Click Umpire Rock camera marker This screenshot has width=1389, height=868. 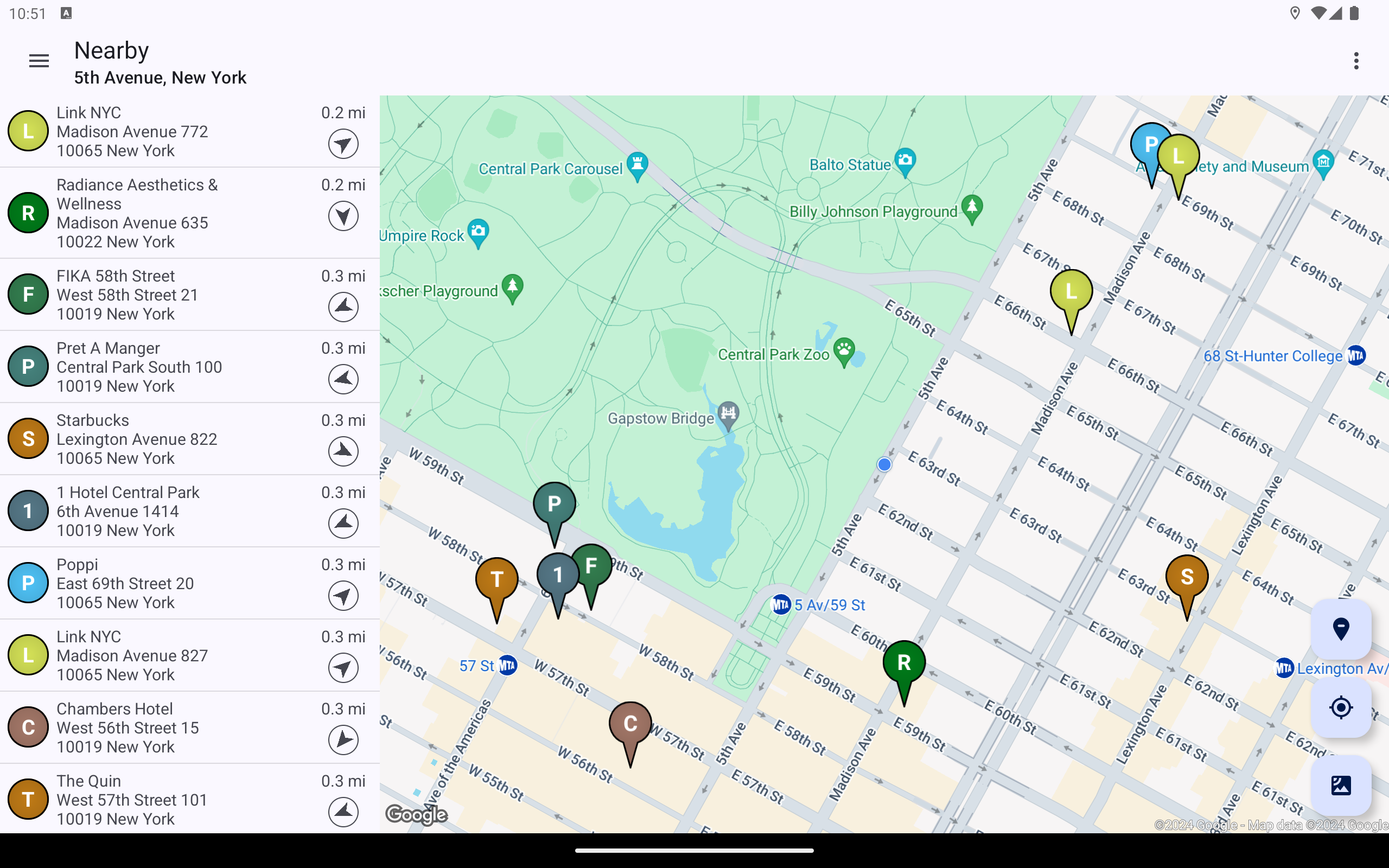coord(478,233)
